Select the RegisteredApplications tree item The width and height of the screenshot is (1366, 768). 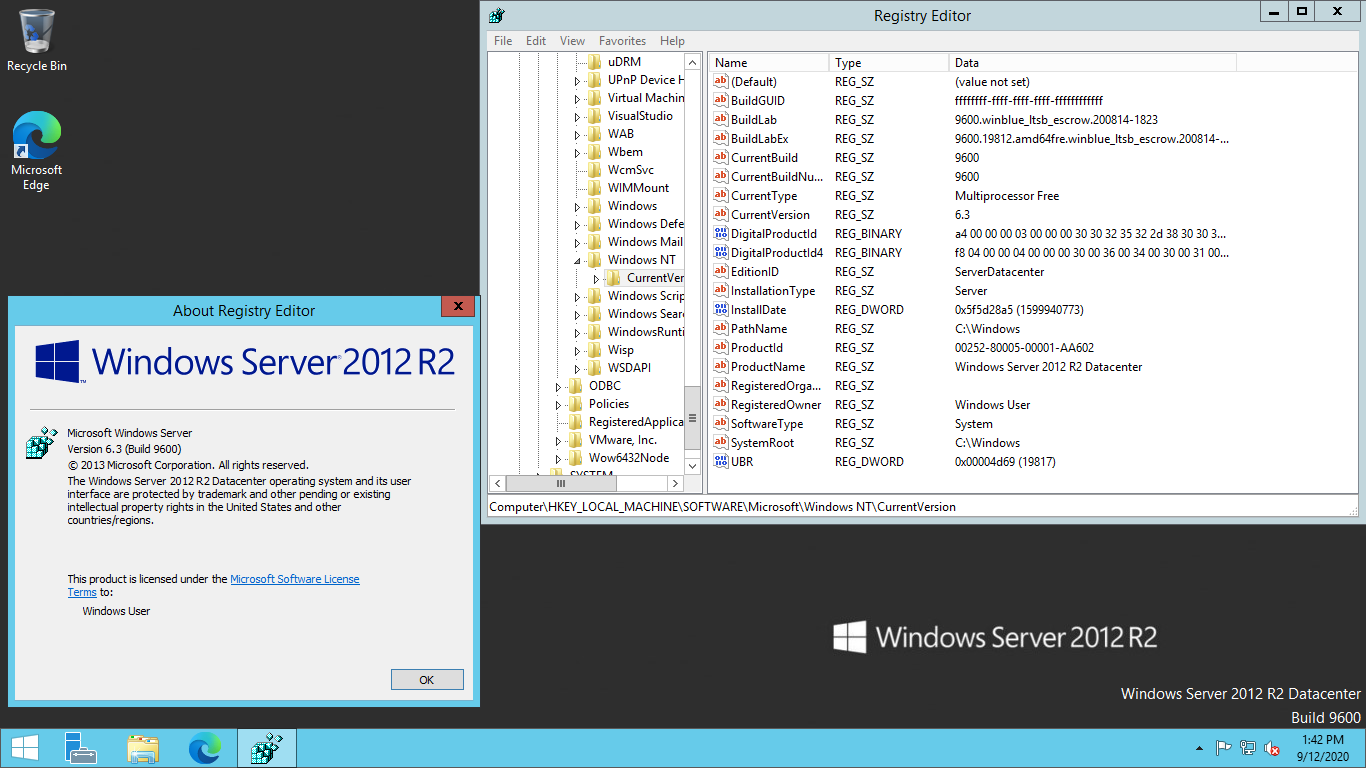coord(635,422)
